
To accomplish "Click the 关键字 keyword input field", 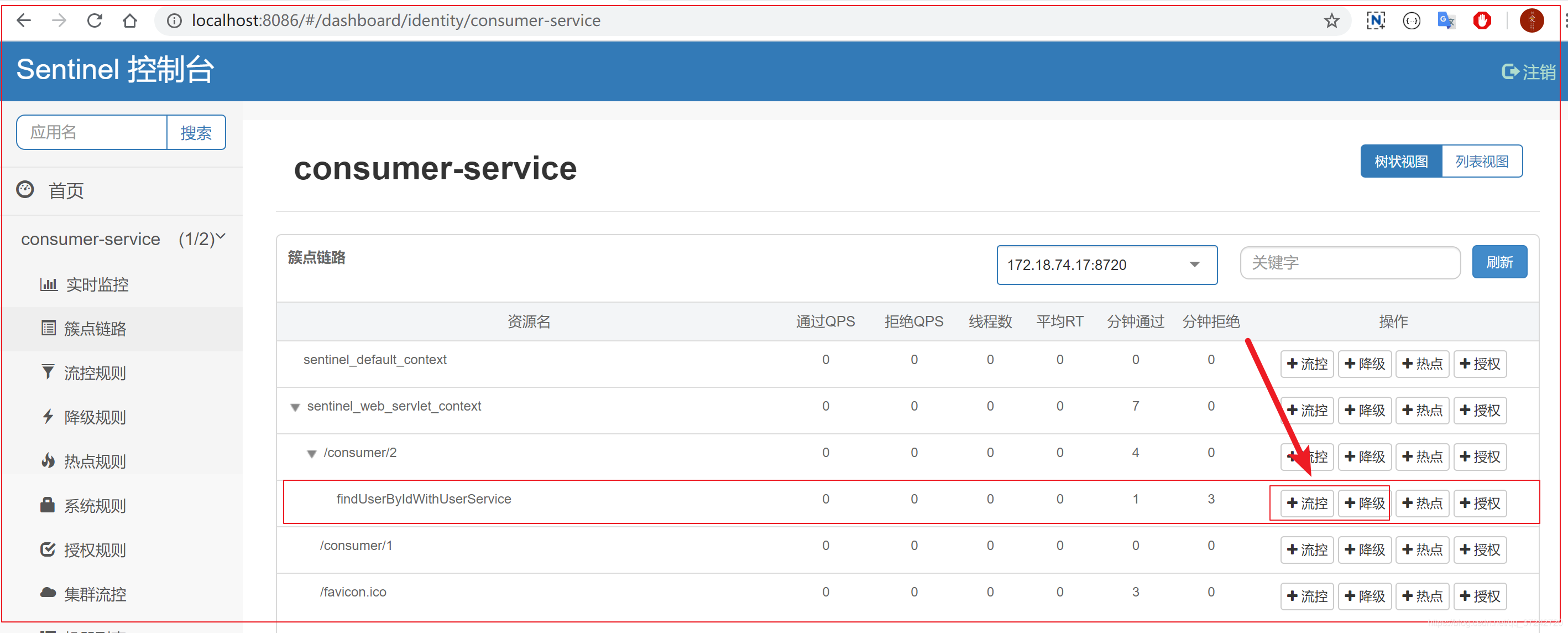I will 1350,263.
